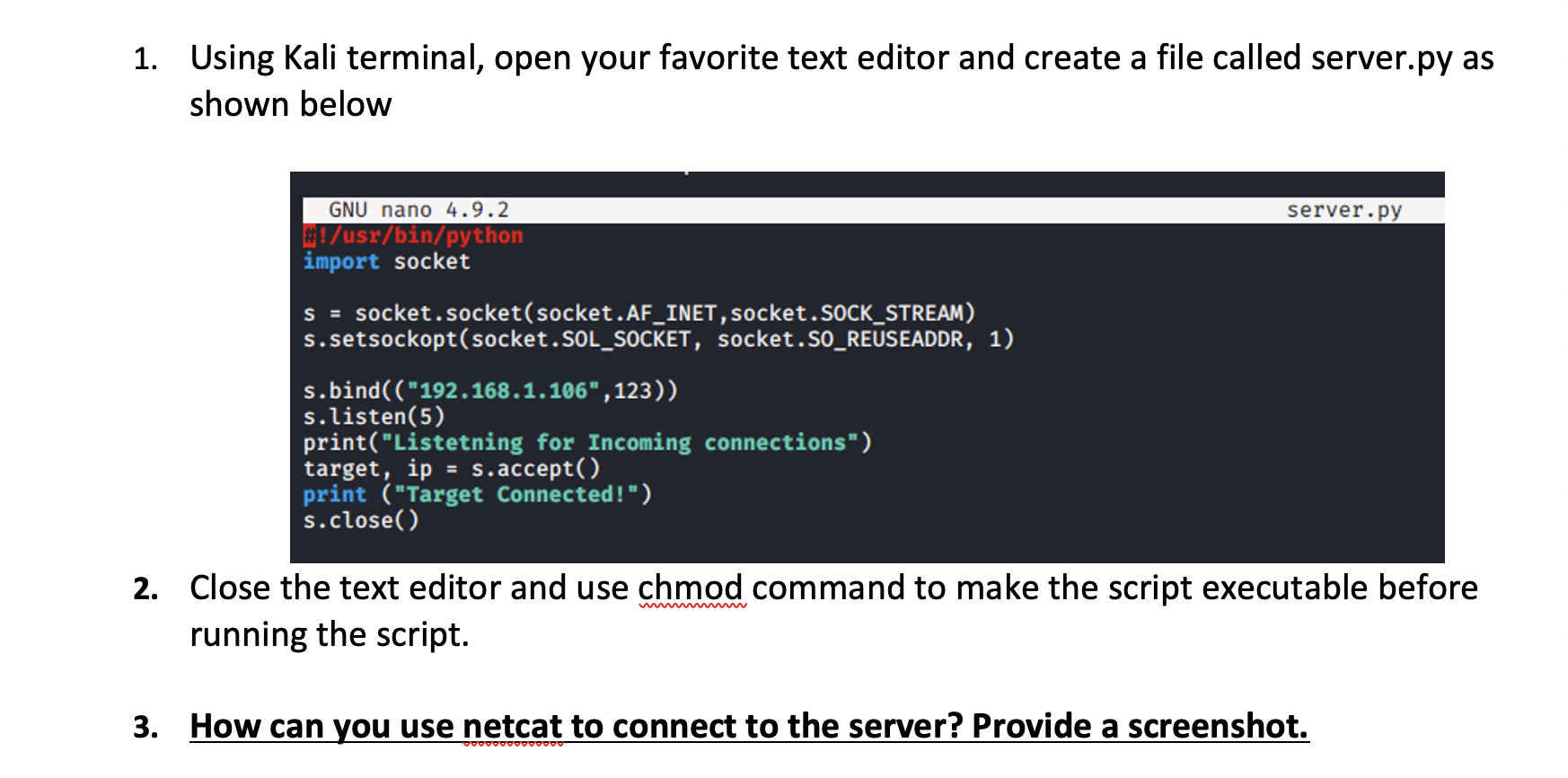1568x778 pixels.
Task: Click the s.bind line with 192.168.1.106
Action: click(x=490, y=391)
